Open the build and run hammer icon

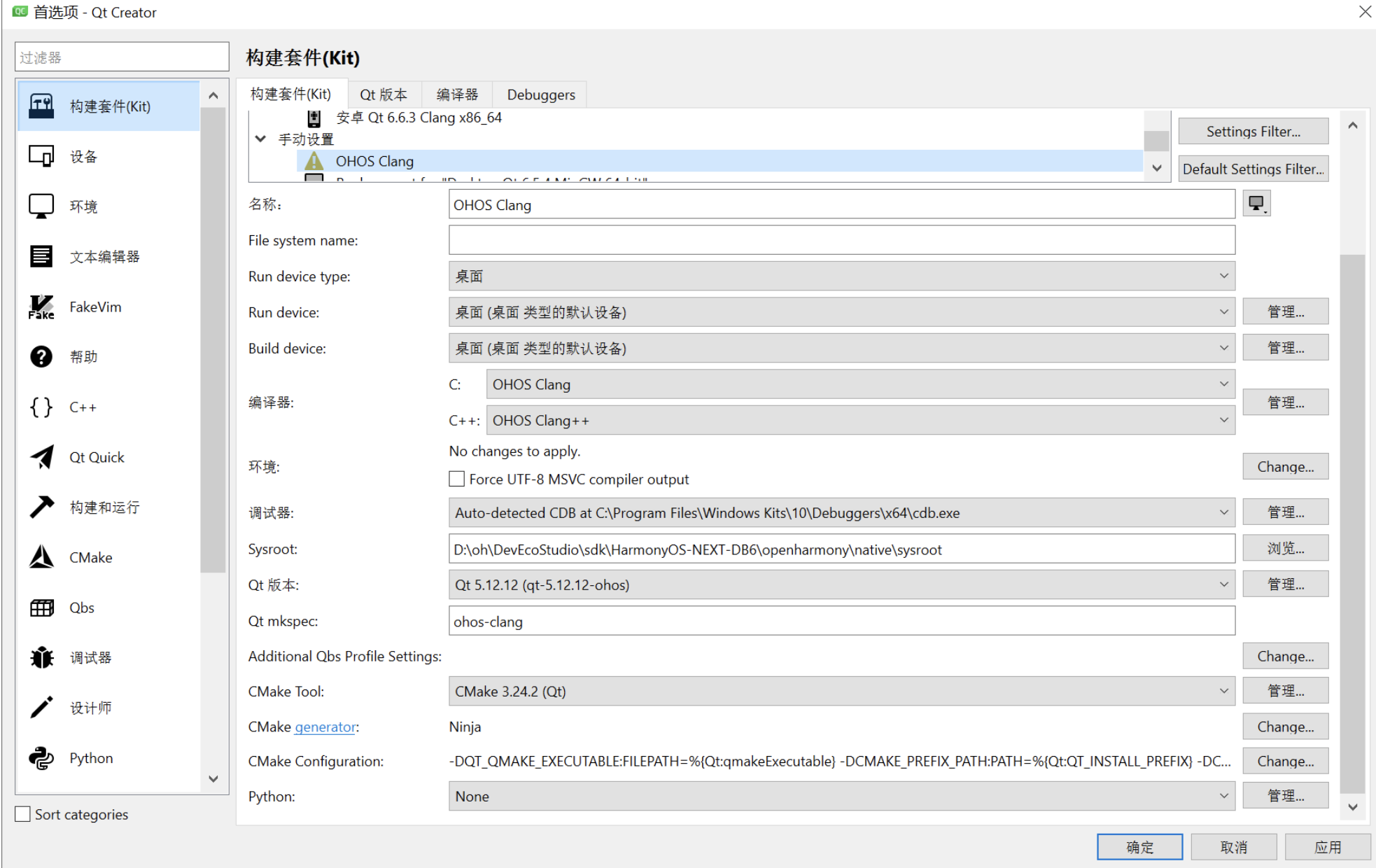pos(41,507)
